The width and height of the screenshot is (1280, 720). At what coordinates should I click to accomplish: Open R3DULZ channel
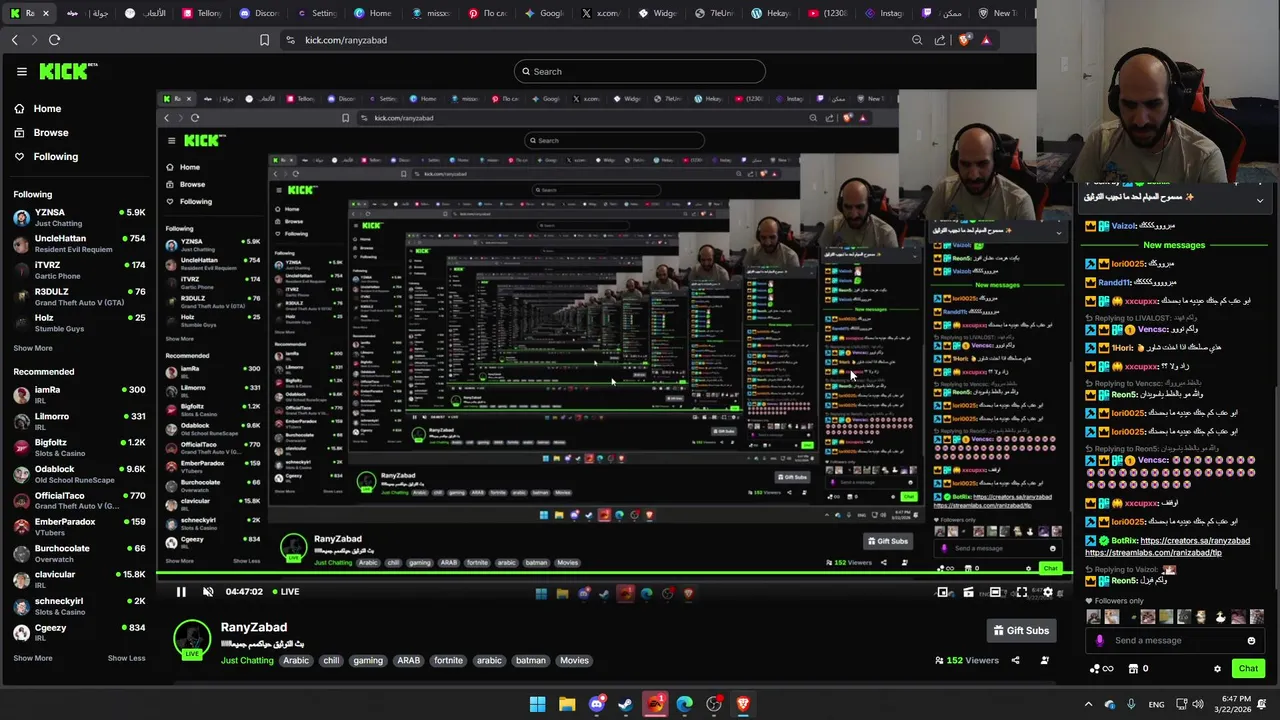point(79,296)
